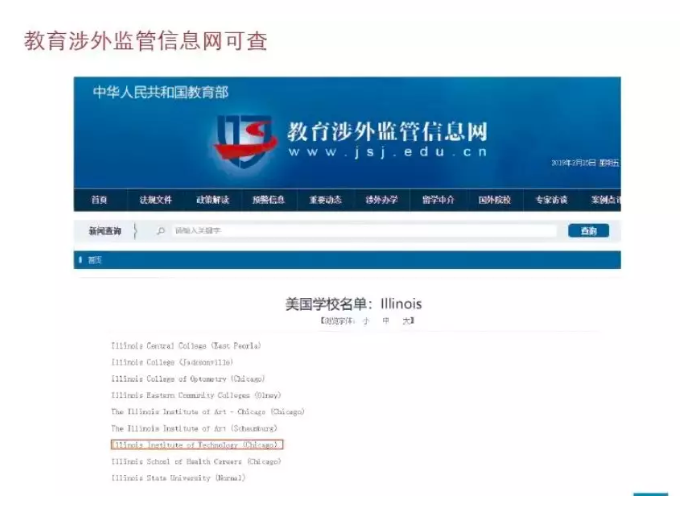
Task: Select Illinois College (Jacksonville)
Action: 172,363
